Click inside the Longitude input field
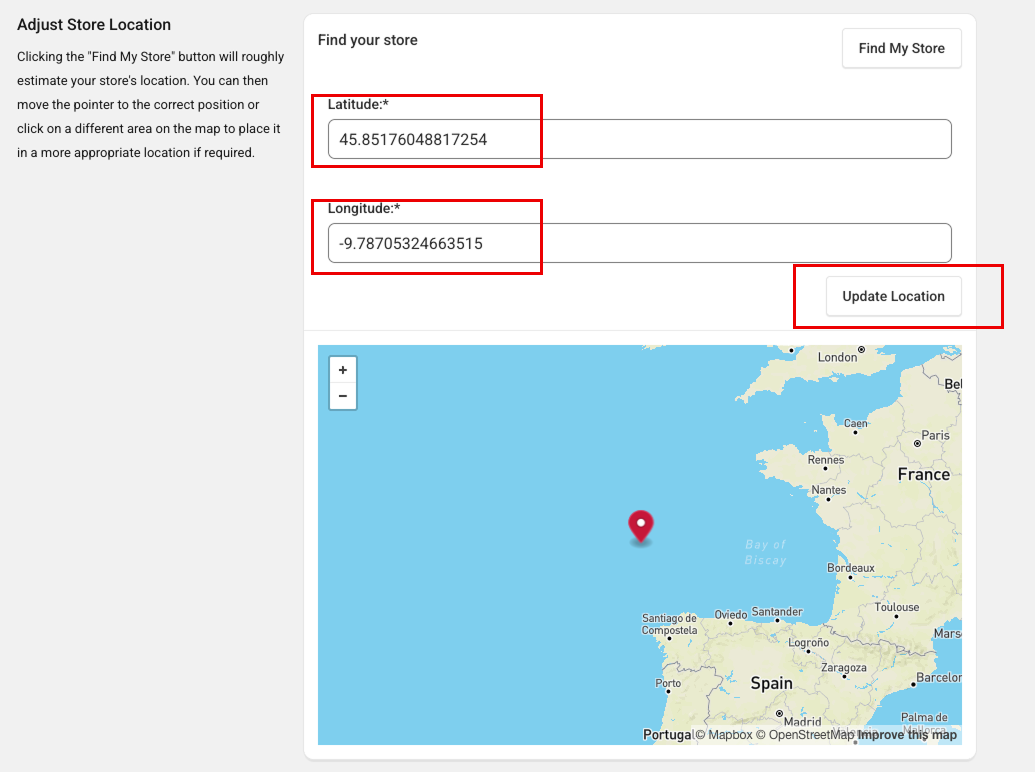1035x772 pixels. (x=639, y=243)
